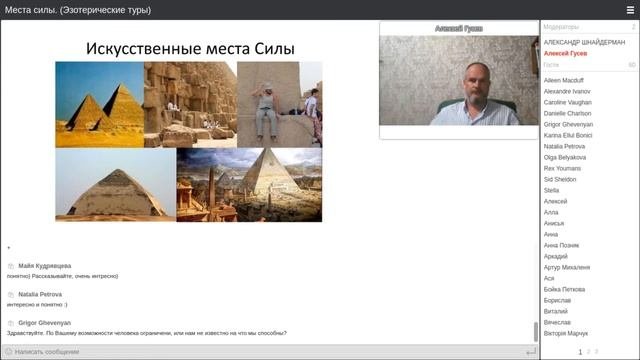Click Grigor Ghevenyan's name in the chat
The height and width of the screenshot is (360, 640).
click(x=44, y=323)
